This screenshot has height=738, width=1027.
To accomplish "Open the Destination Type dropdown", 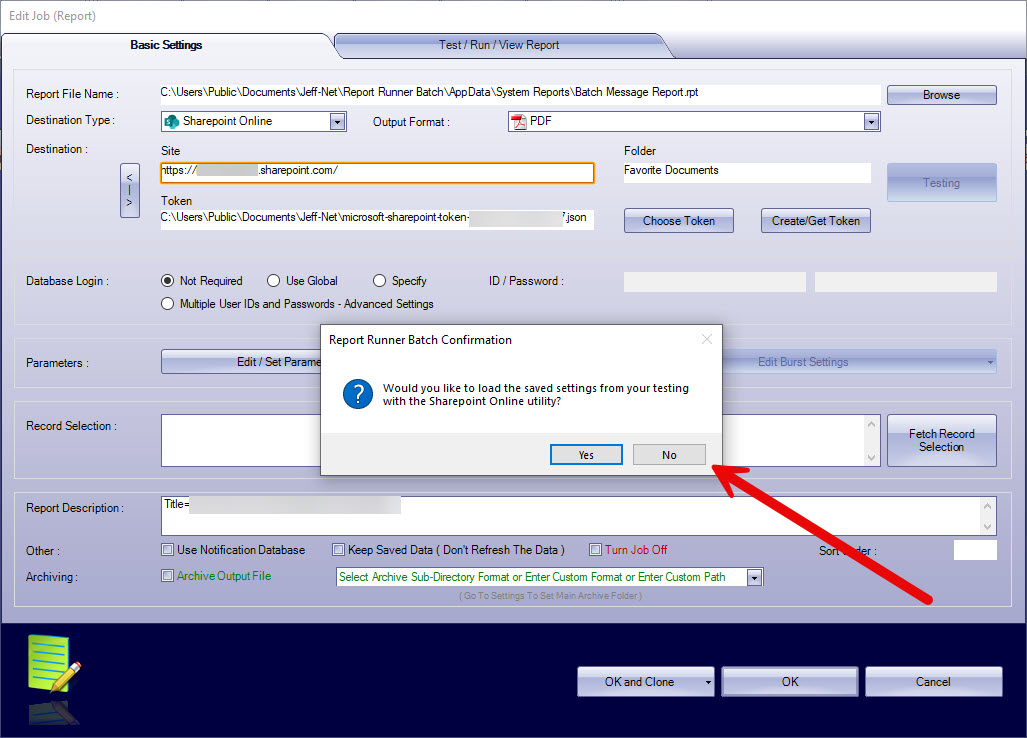I will point(338,121).
